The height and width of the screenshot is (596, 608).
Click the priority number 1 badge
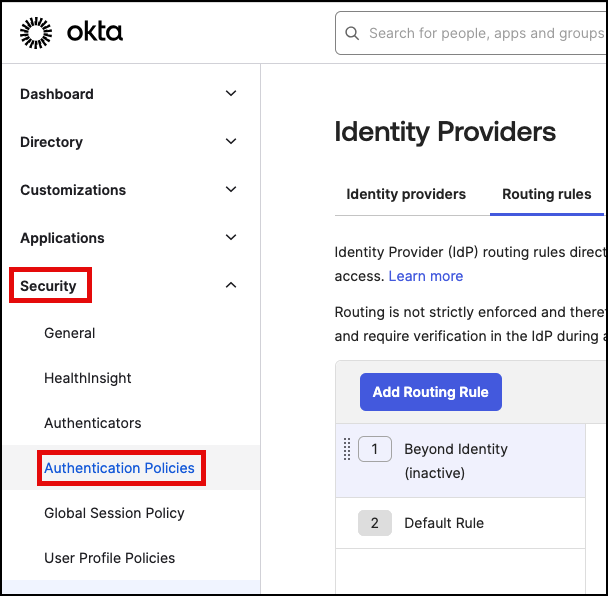pos(375,450)
